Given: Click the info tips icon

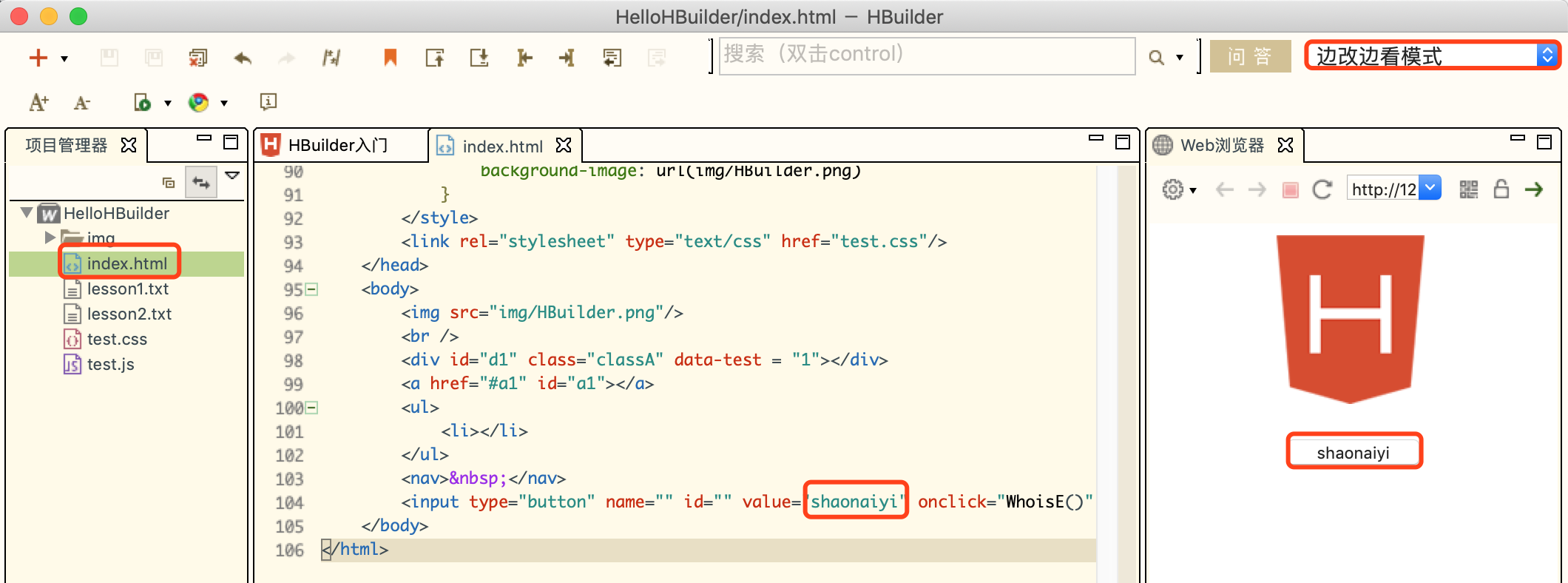Looking at the screenshot, I should (x=268, y=101).
